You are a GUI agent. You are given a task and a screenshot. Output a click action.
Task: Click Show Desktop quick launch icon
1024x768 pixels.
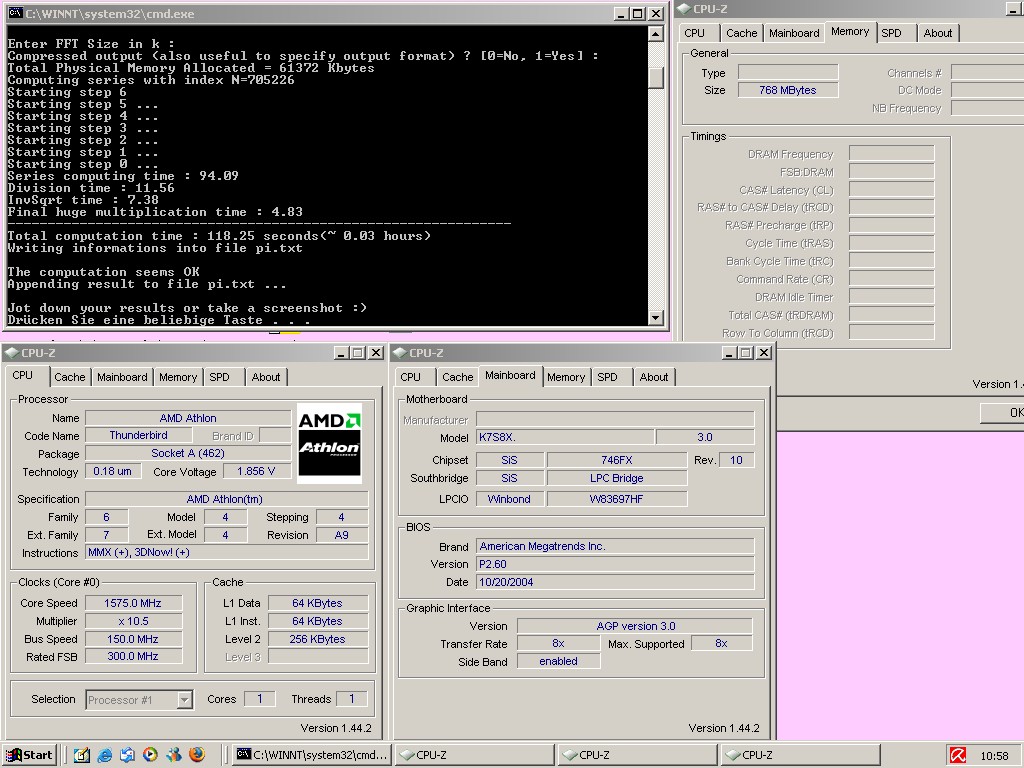pos(82,755)
